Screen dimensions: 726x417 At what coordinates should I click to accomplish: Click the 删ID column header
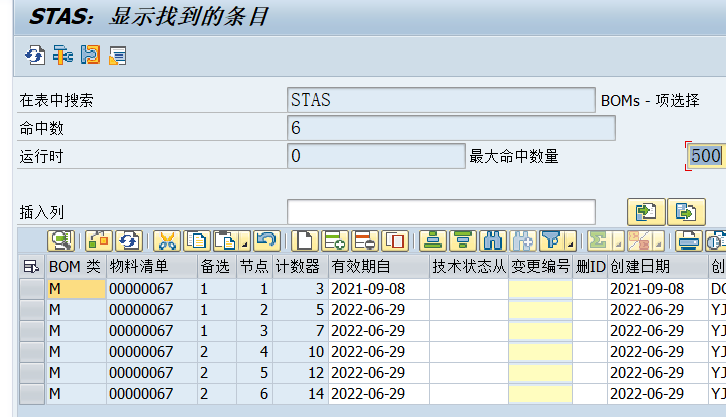(590, 267)
